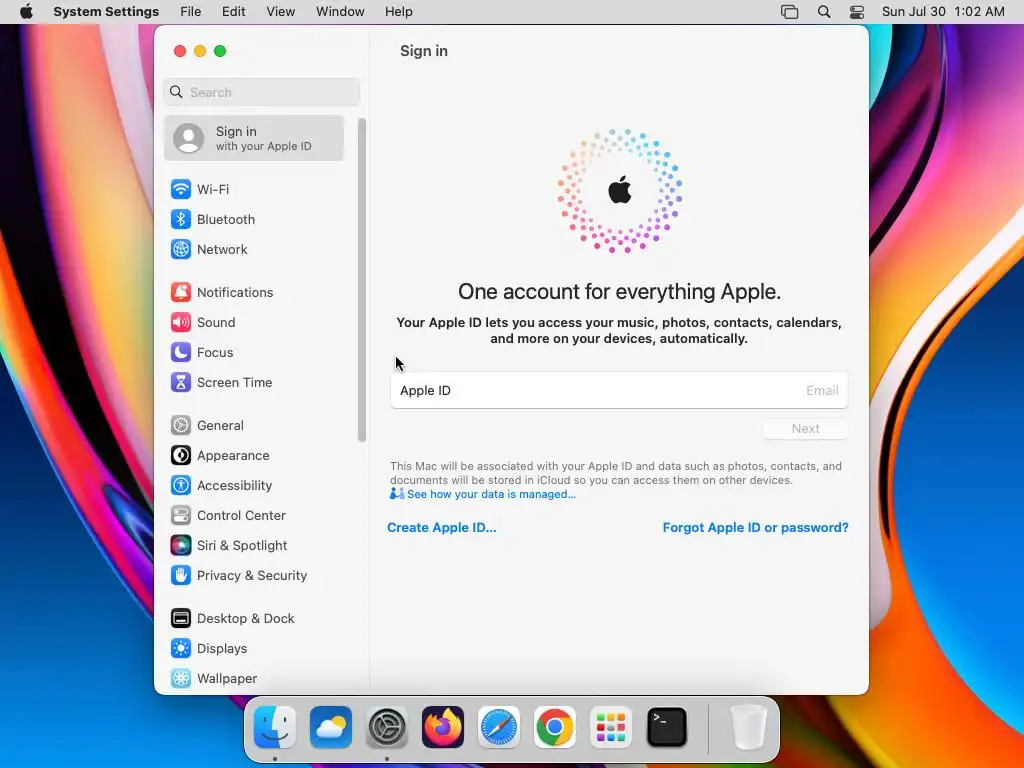
Task: Launch Firefox from the Dock
Action: click(443, 727)
